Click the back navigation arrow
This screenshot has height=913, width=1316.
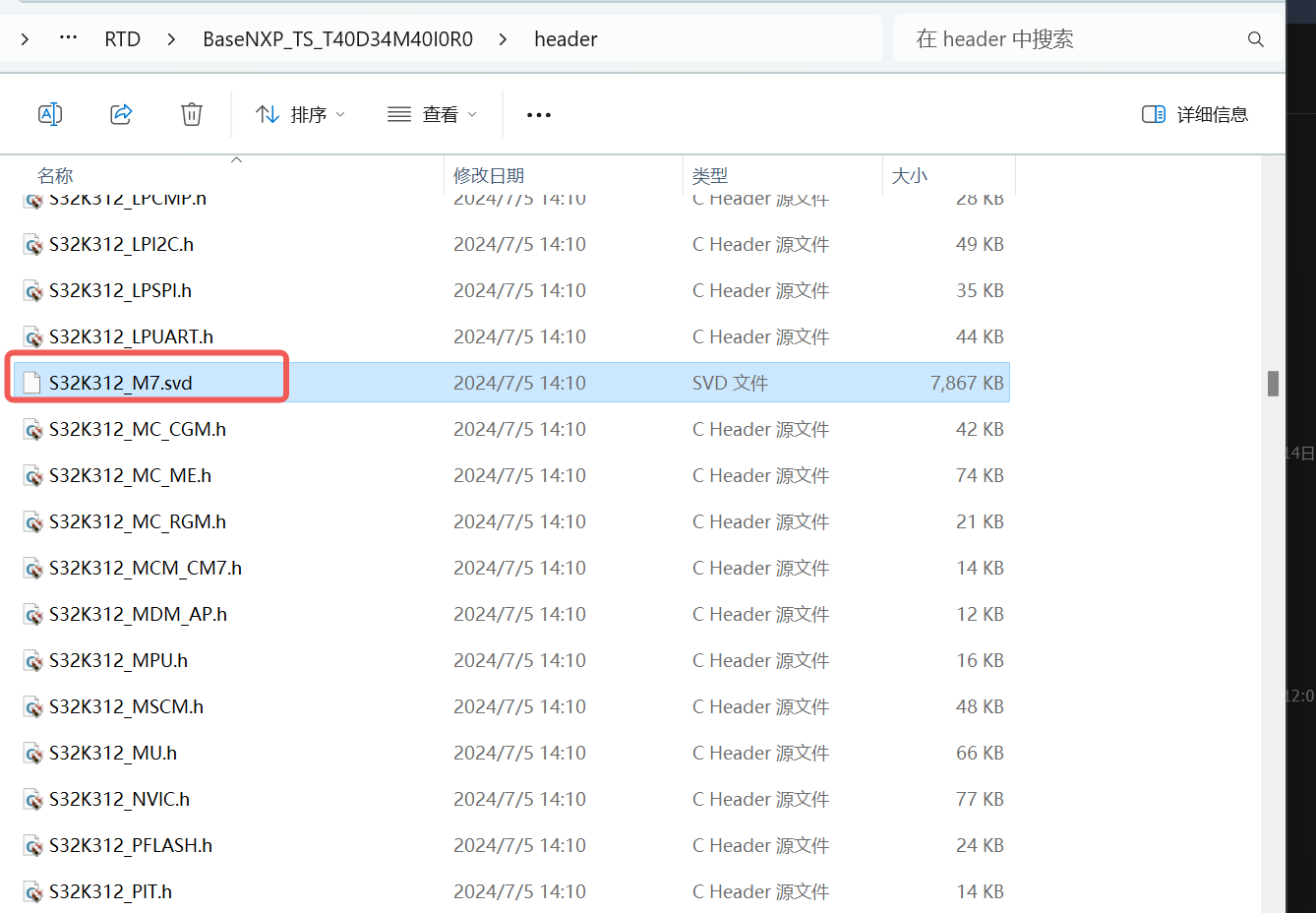(24, 38)
